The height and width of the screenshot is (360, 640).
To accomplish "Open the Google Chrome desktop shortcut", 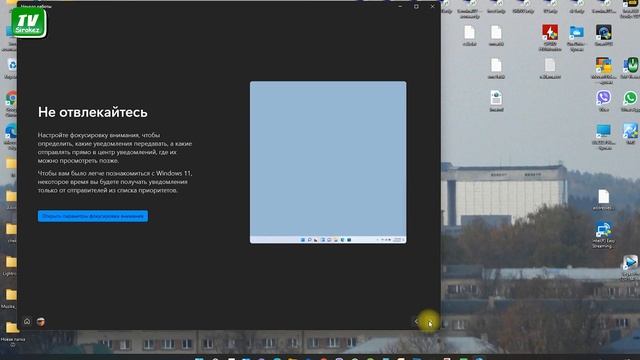I will click(x=11, y=102).
